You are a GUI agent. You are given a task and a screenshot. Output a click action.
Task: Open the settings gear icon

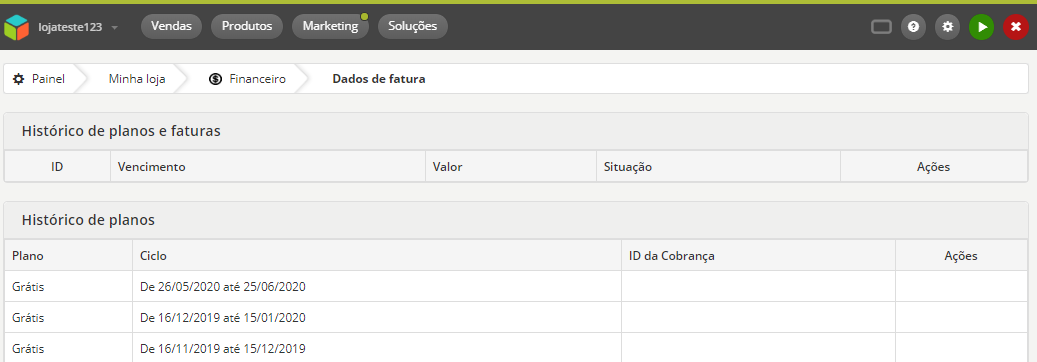[x=948, y=27]
